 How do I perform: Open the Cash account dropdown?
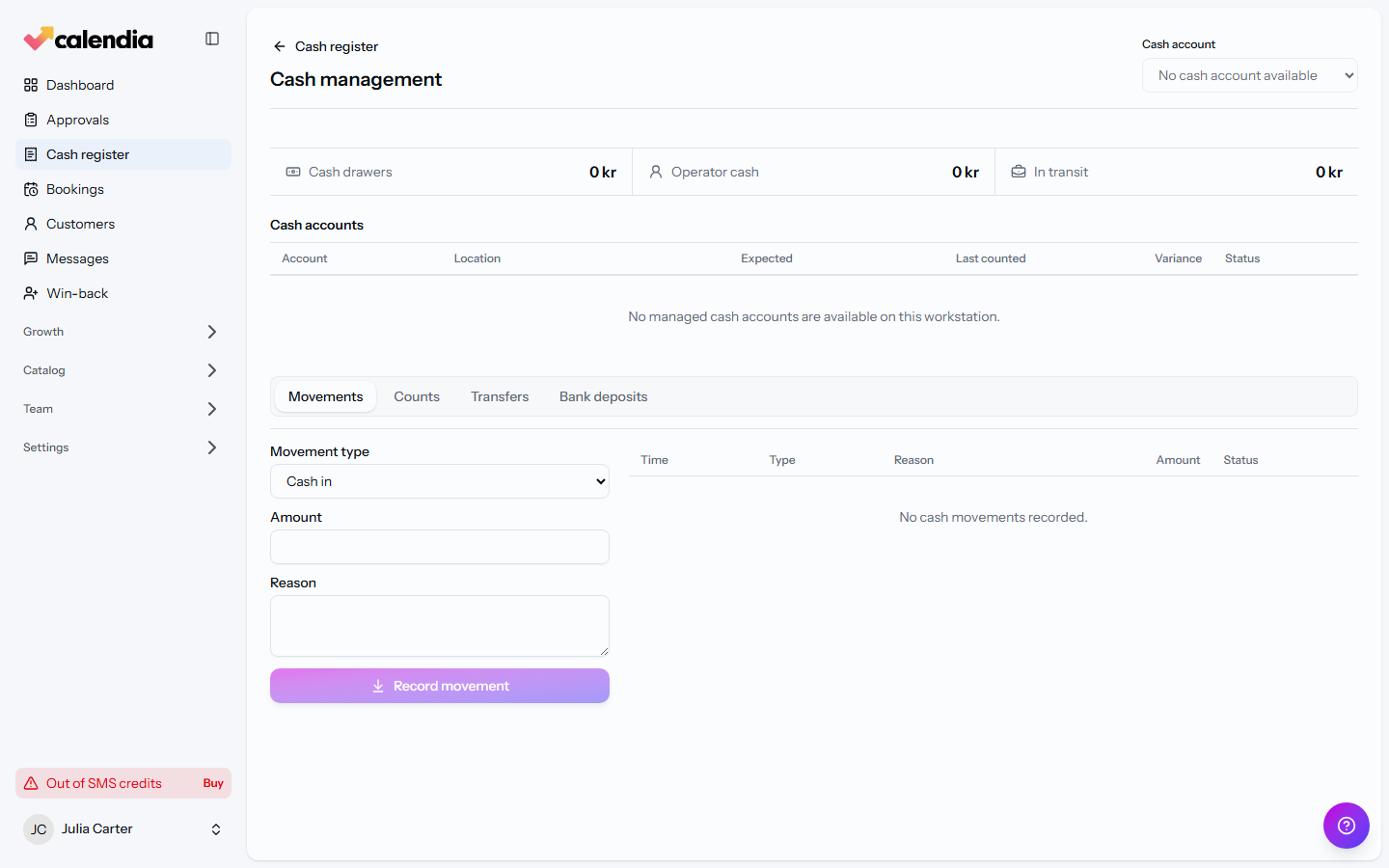tap(1250, 75)
